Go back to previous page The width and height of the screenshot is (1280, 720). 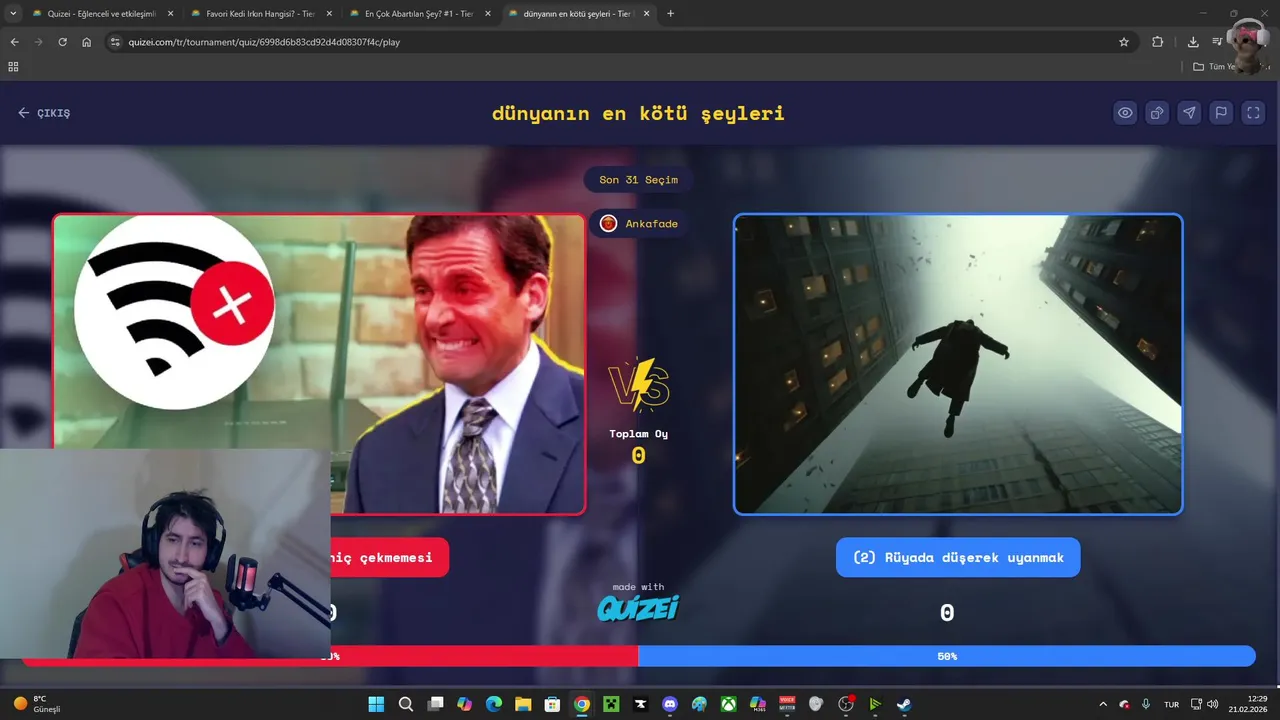pos(14,42)
